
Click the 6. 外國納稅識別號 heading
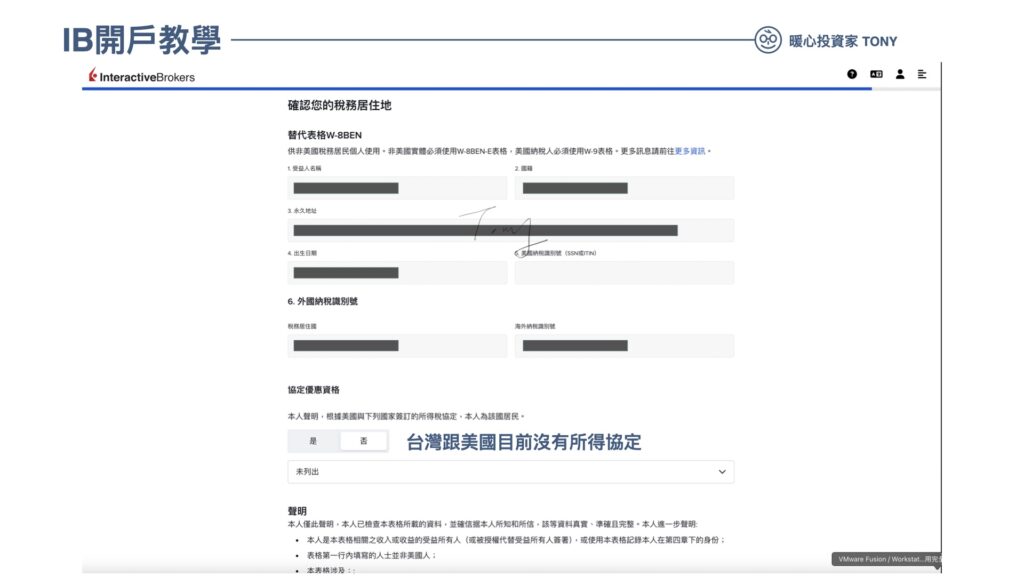pos(323,302)
